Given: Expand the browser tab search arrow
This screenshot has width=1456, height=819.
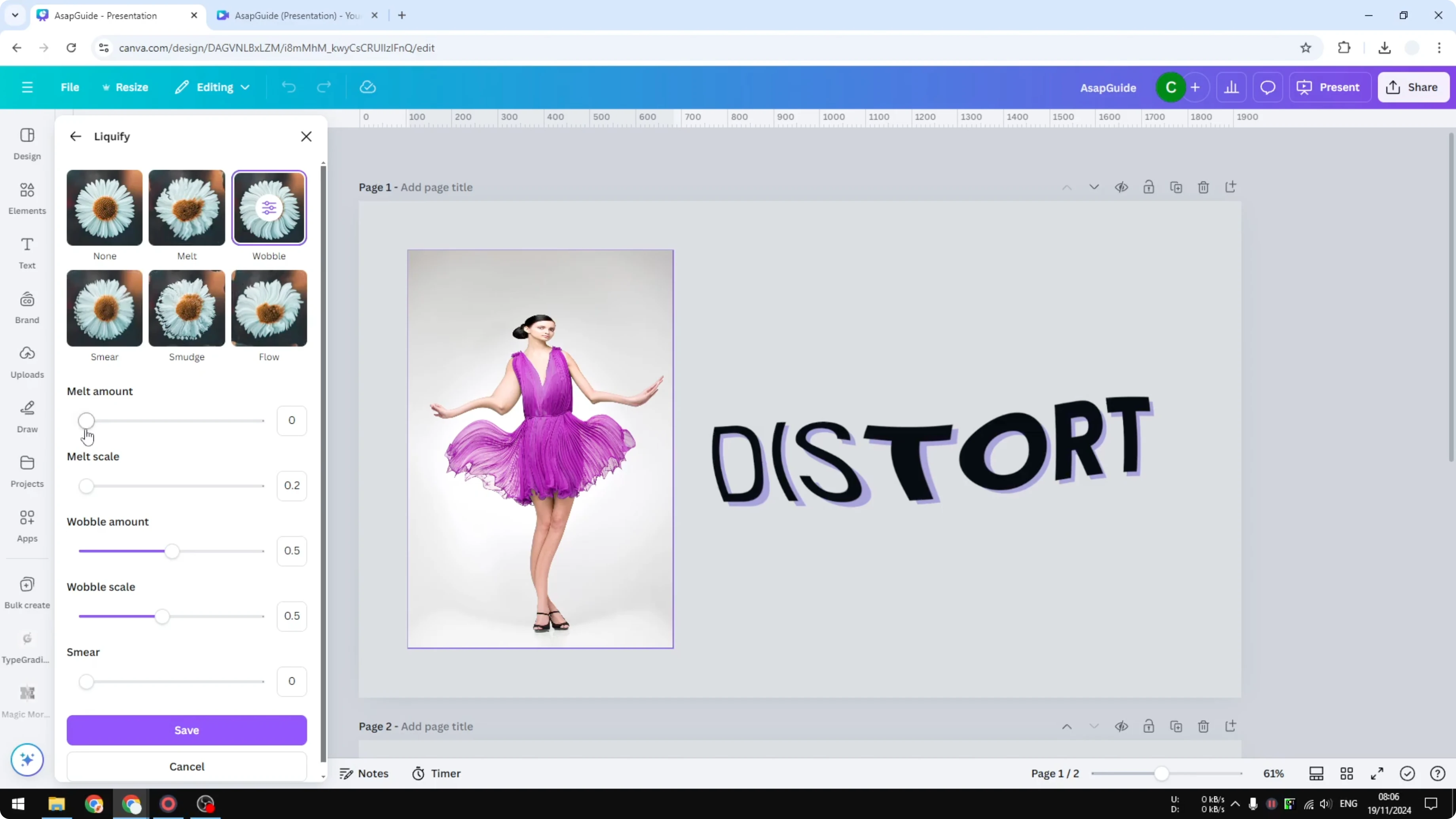Looking at the screenshot, I should click(15, 15).
